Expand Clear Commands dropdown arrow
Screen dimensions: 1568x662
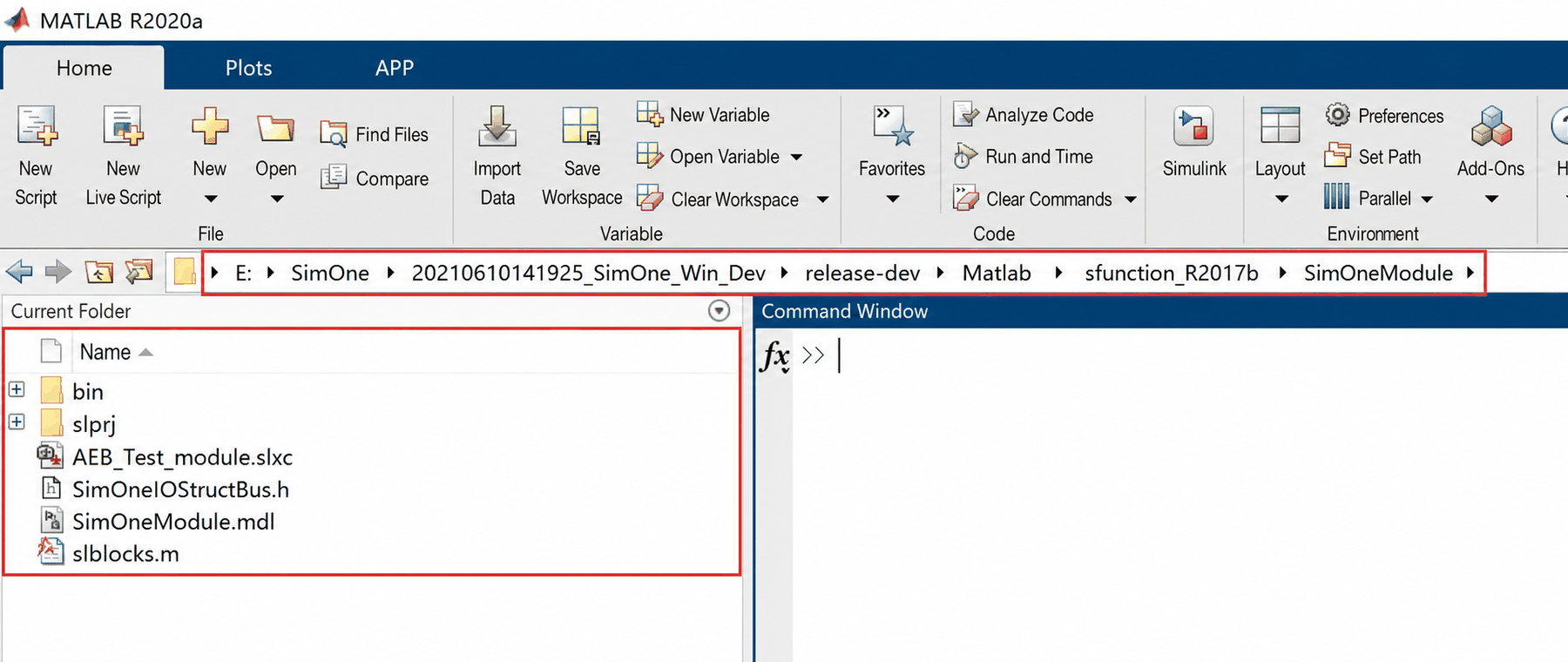tap(1131, 200)
